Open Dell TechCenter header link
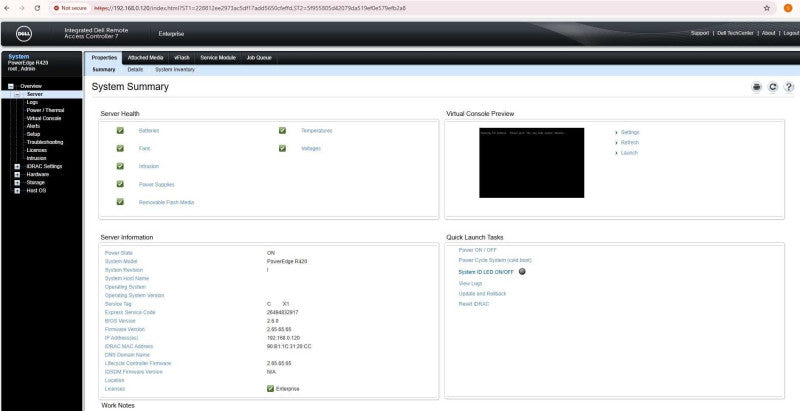Viewport: 800px width, 411px height. (735, 33)
